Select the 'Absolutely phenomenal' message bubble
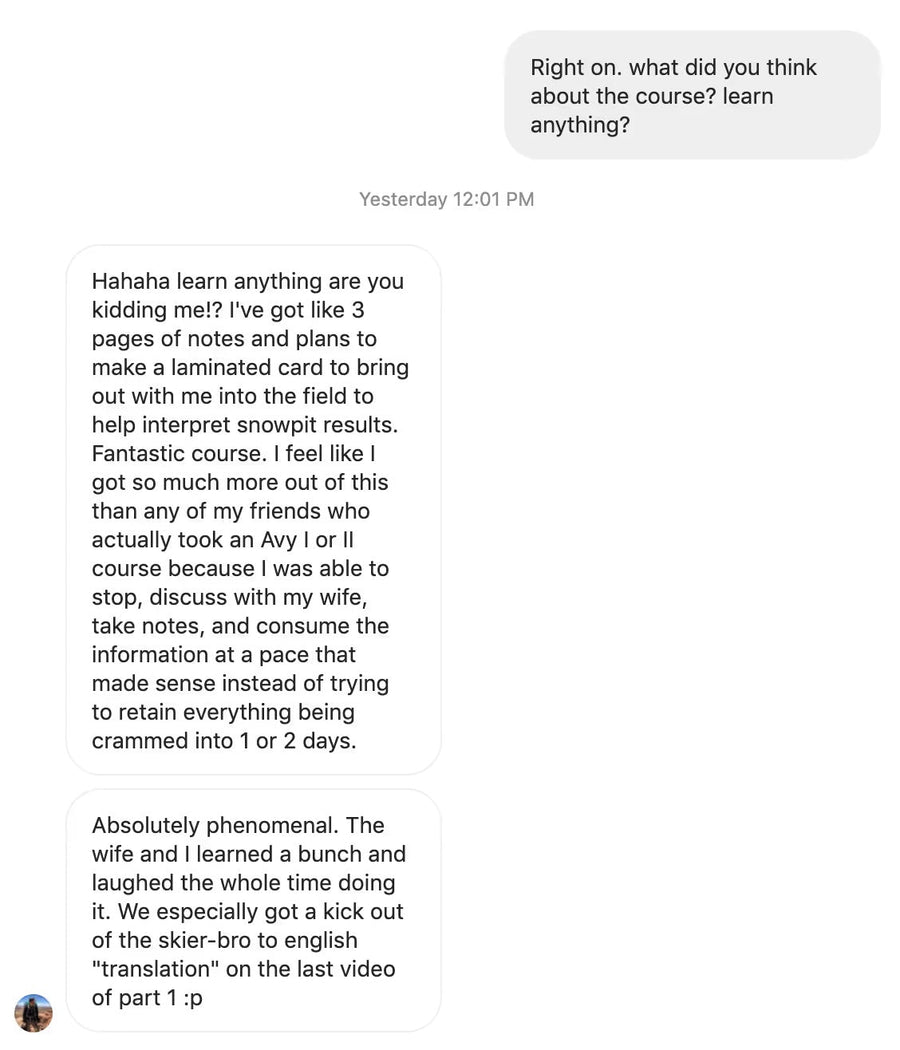900x1050 pixels. click(254, 911)
